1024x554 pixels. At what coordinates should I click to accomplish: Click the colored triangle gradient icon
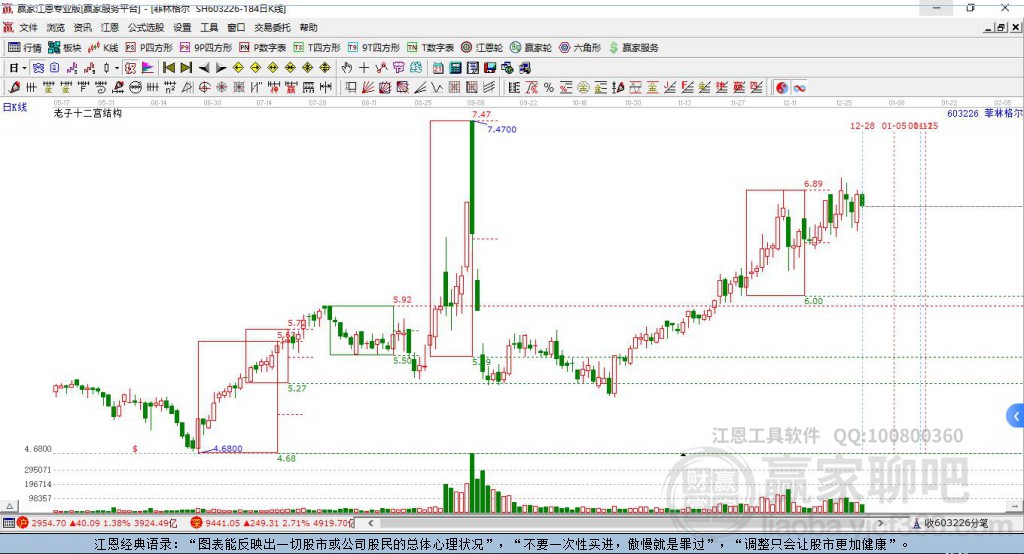click(x=148, y=68)
